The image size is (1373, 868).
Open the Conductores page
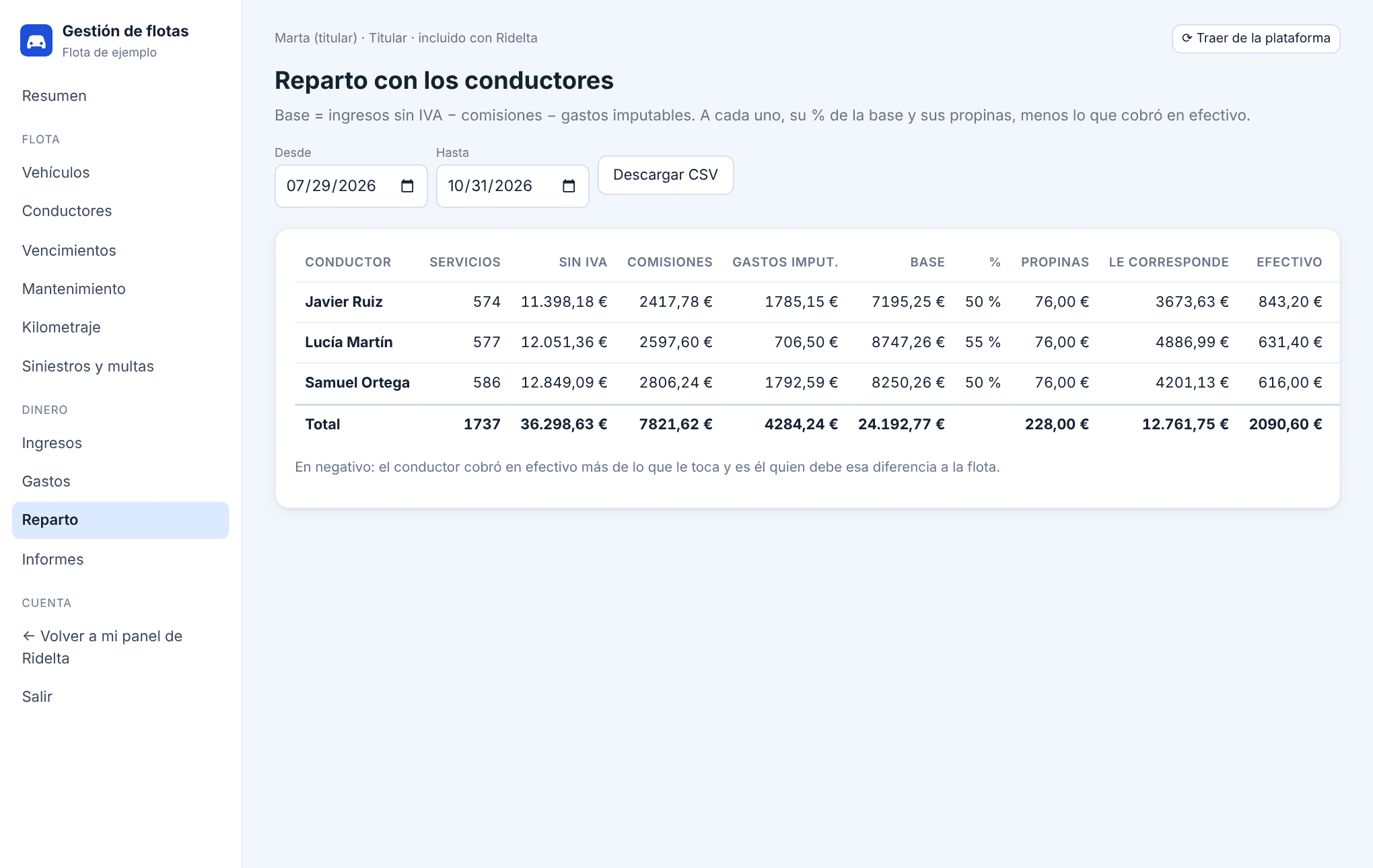pyautogui.click(x=67, y=211)
